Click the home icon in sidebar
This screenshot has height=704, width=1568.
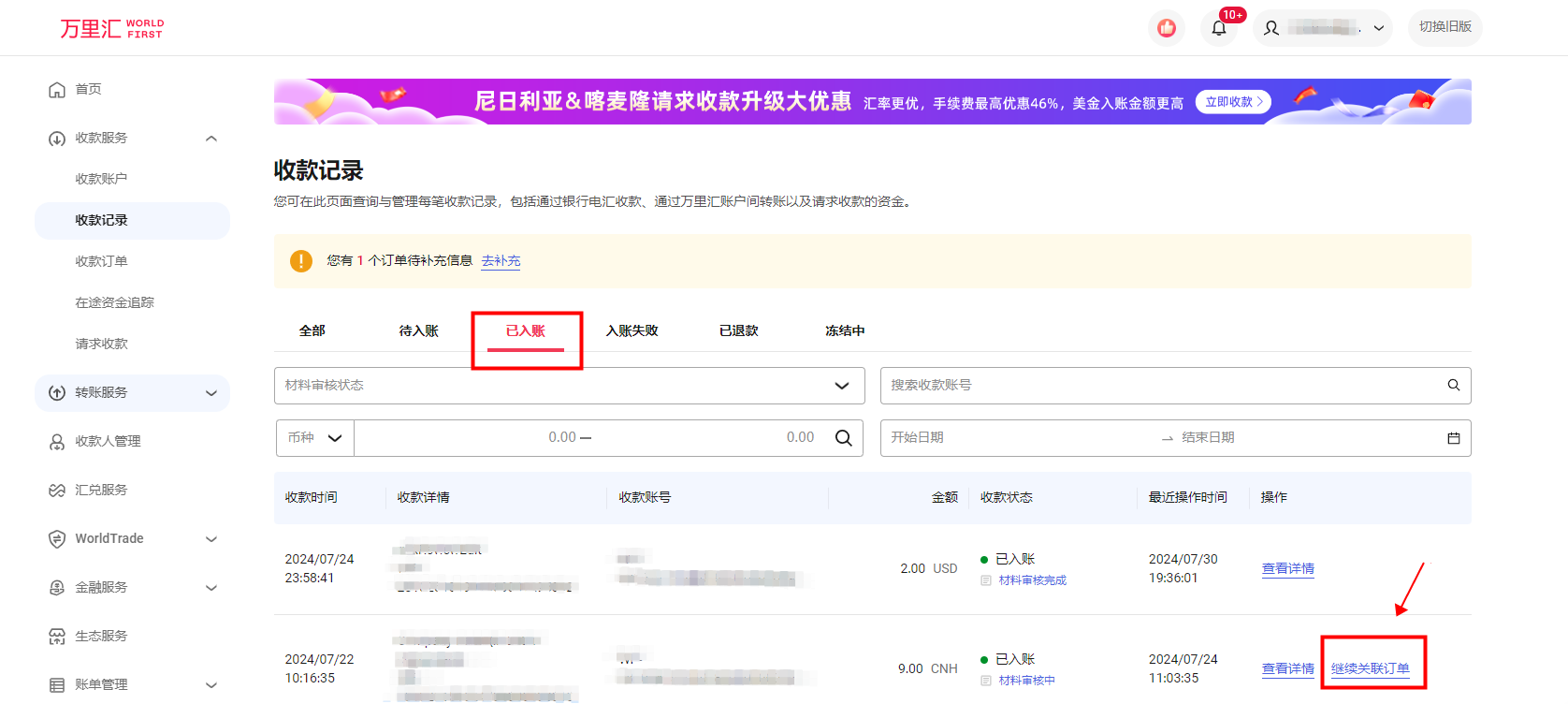point(57,90)
